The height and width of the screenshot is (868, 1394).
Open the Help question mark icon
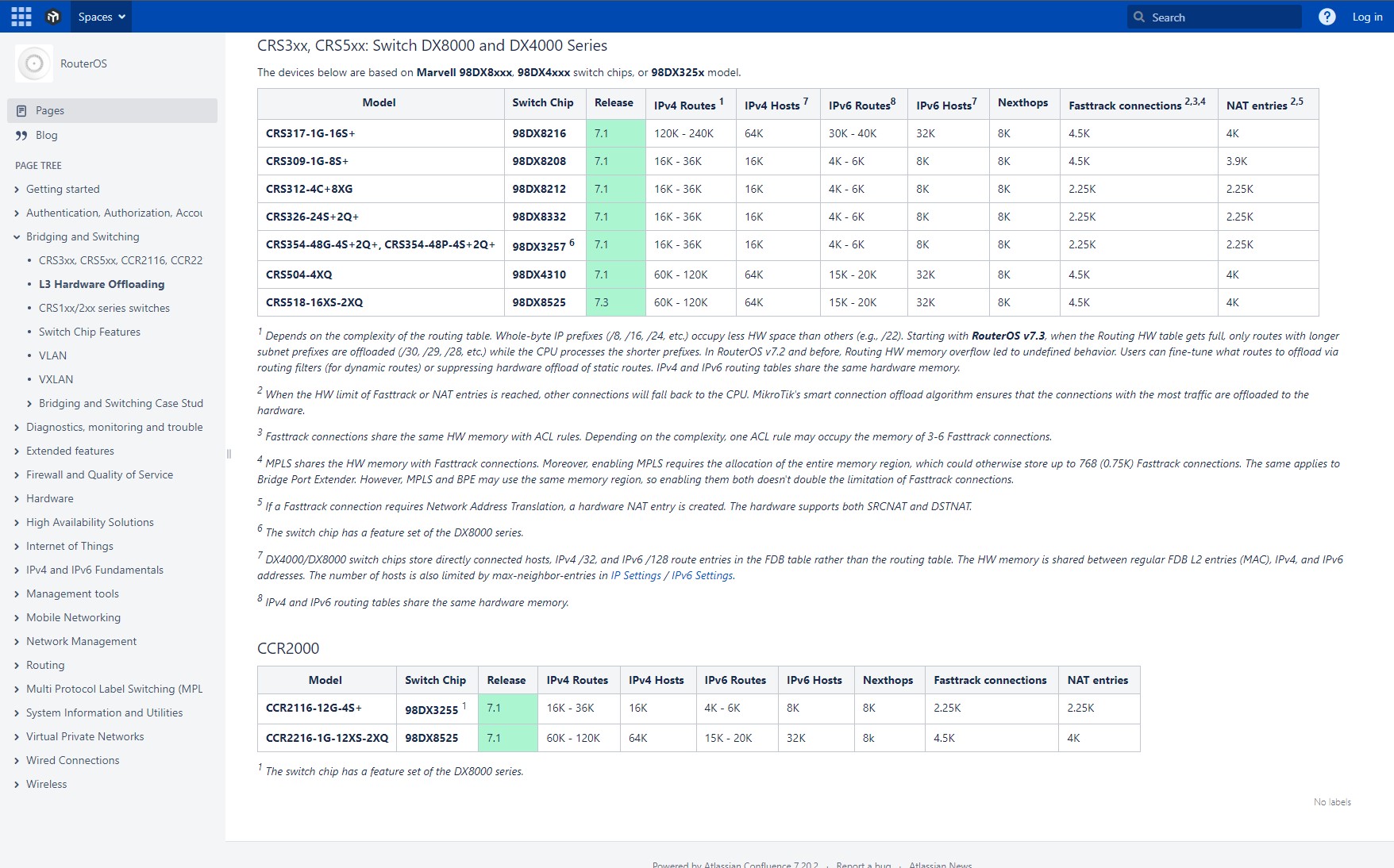point(1327,17)
